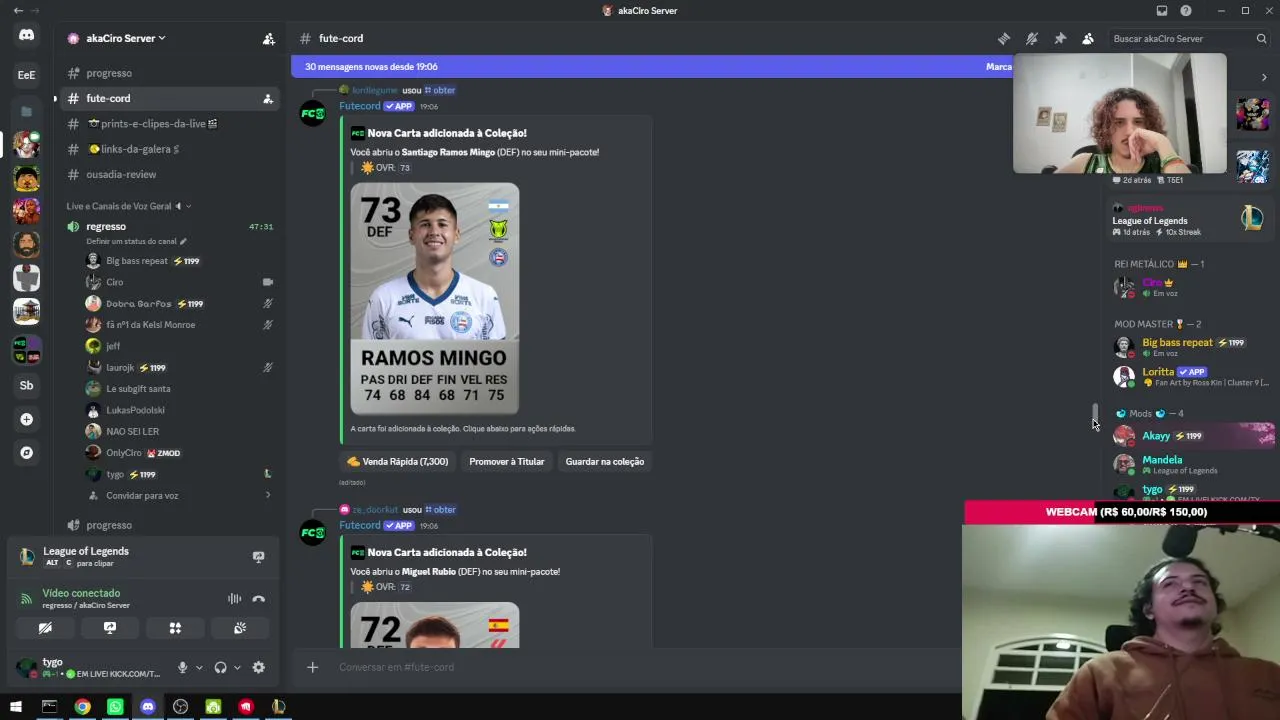The image size is (1280, 720).
Task: Focus the Conversar em #fute-cord message box
Action: [x=640, y=667]
